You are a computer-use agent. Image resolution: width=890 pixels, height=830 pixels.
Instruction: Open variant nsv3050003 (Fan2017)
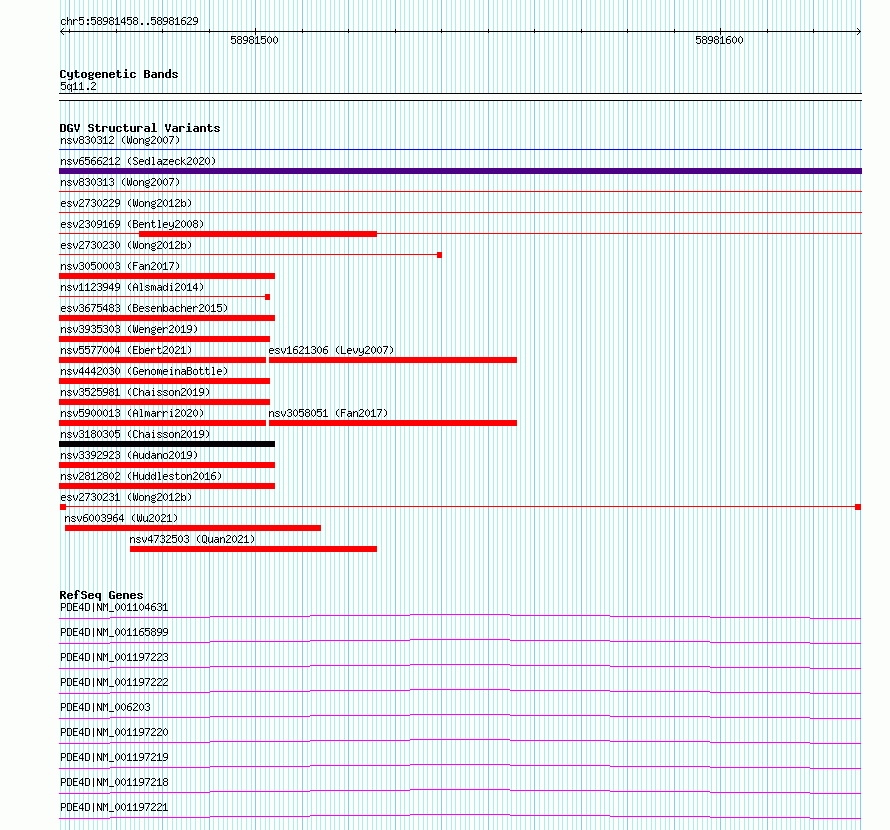(120, 266)
